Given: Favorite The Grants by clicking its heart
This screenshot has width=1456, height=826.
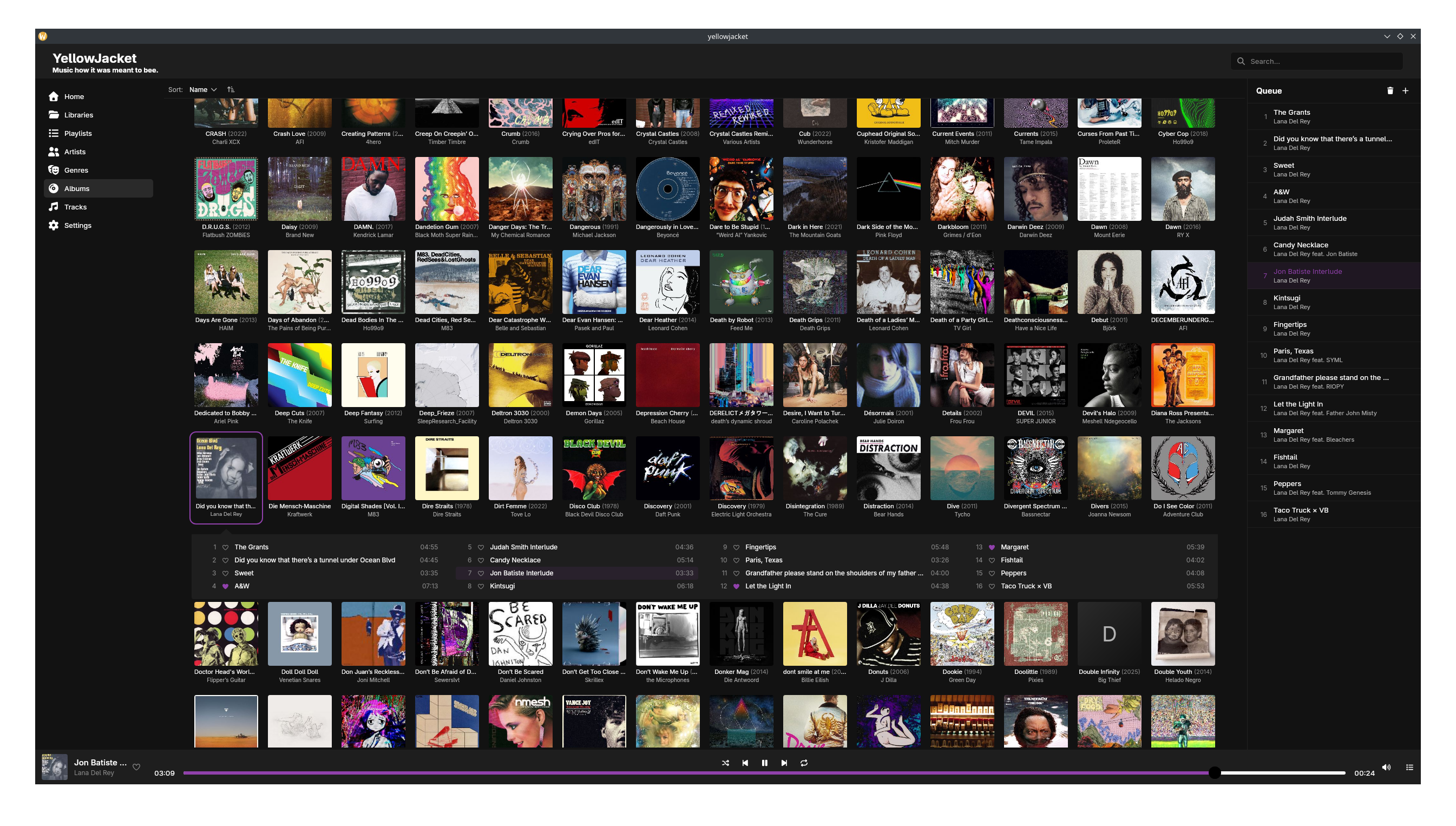Looking at the screenshot, I should tap(226, 547).
